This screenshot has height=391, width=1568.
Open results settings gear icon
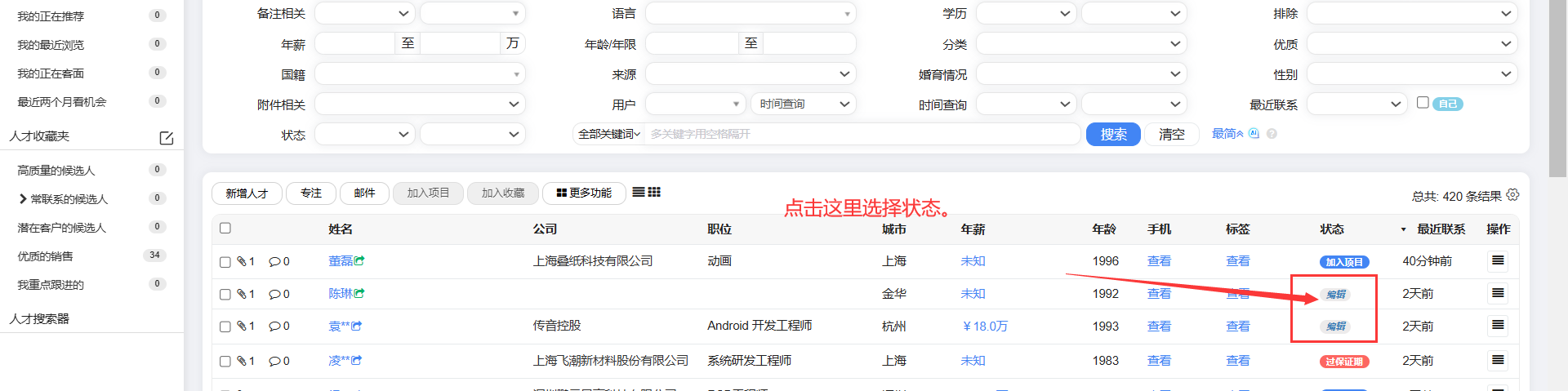click(x=1512, y=195)
